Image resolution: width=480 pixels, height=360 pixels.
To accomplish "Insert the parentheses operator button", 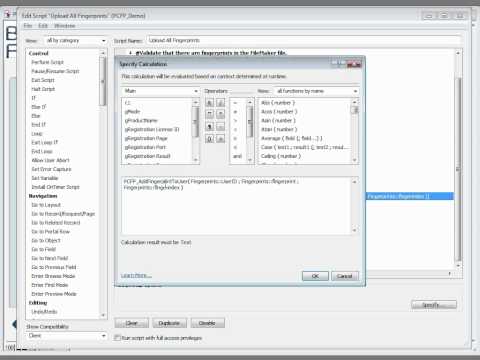I will [x=209, y=139].
